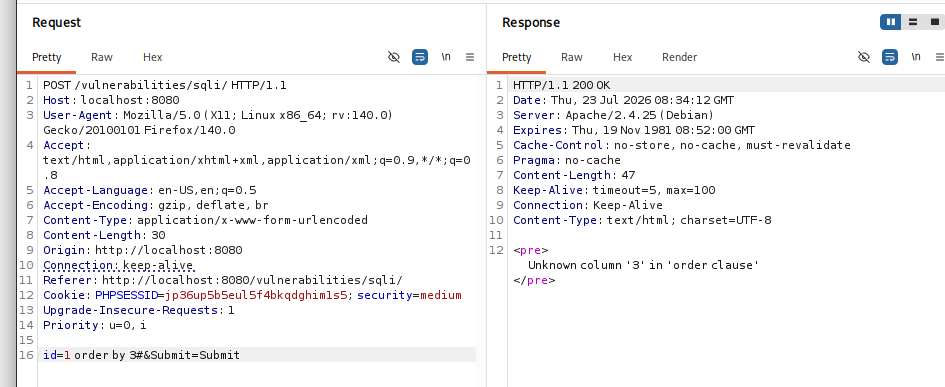Click the Content-Length: 47 header
The image size is (945, 387).
tap(574, 175)
